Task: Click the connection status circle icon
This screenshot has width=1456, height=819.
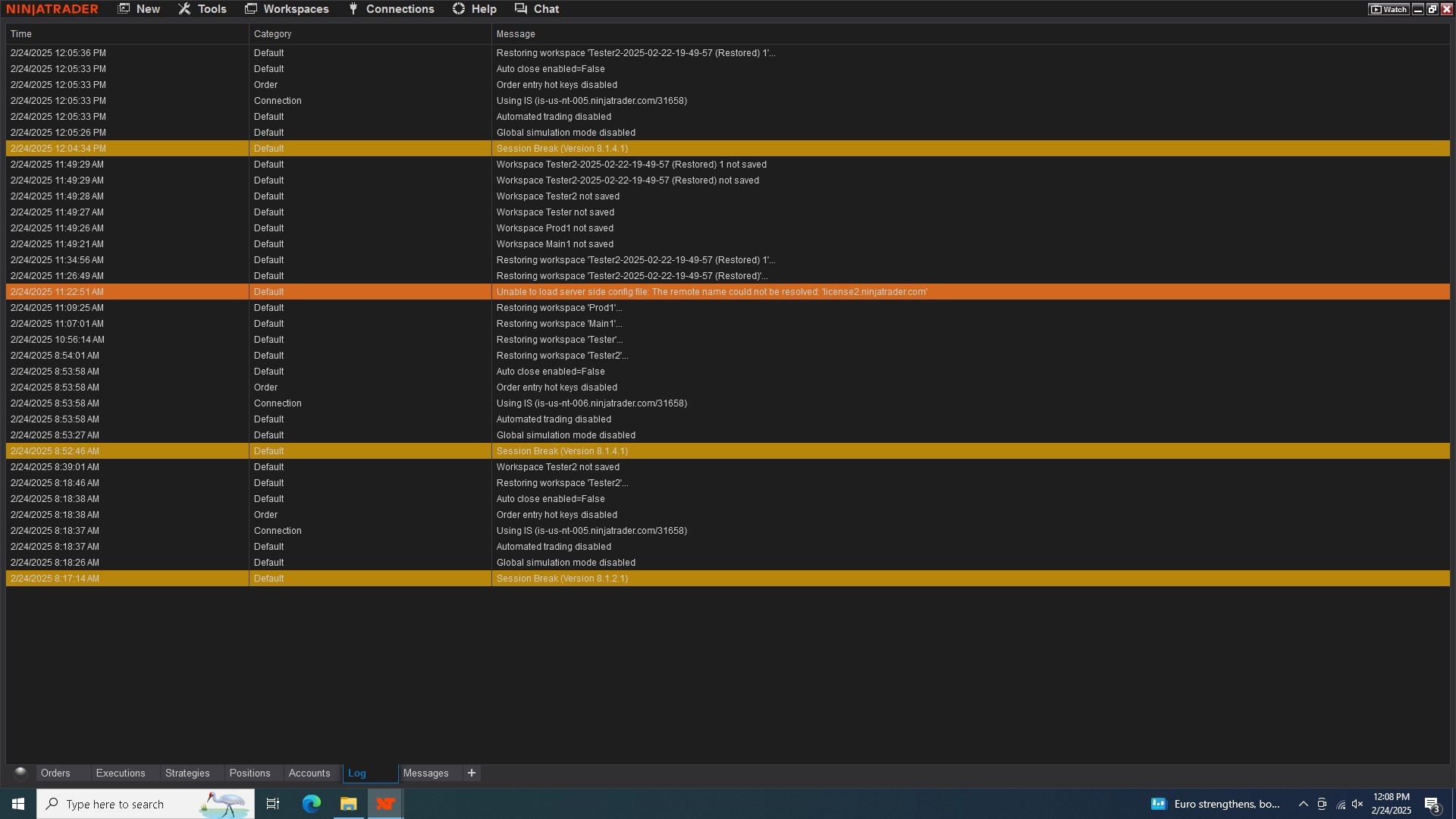Action: [20, 773]
